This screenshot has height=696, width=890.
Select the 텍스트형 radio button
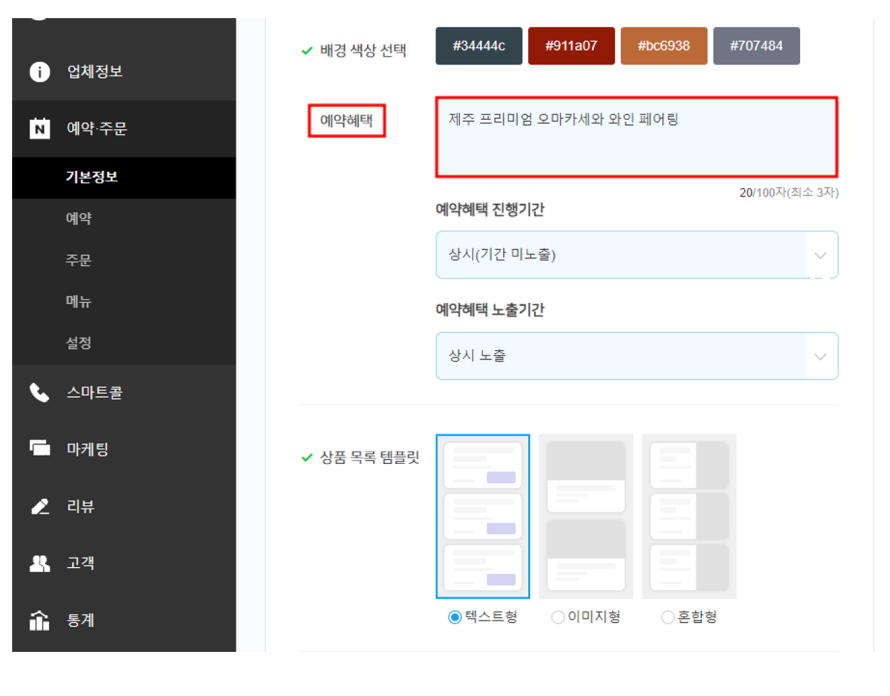click(455, 617)
